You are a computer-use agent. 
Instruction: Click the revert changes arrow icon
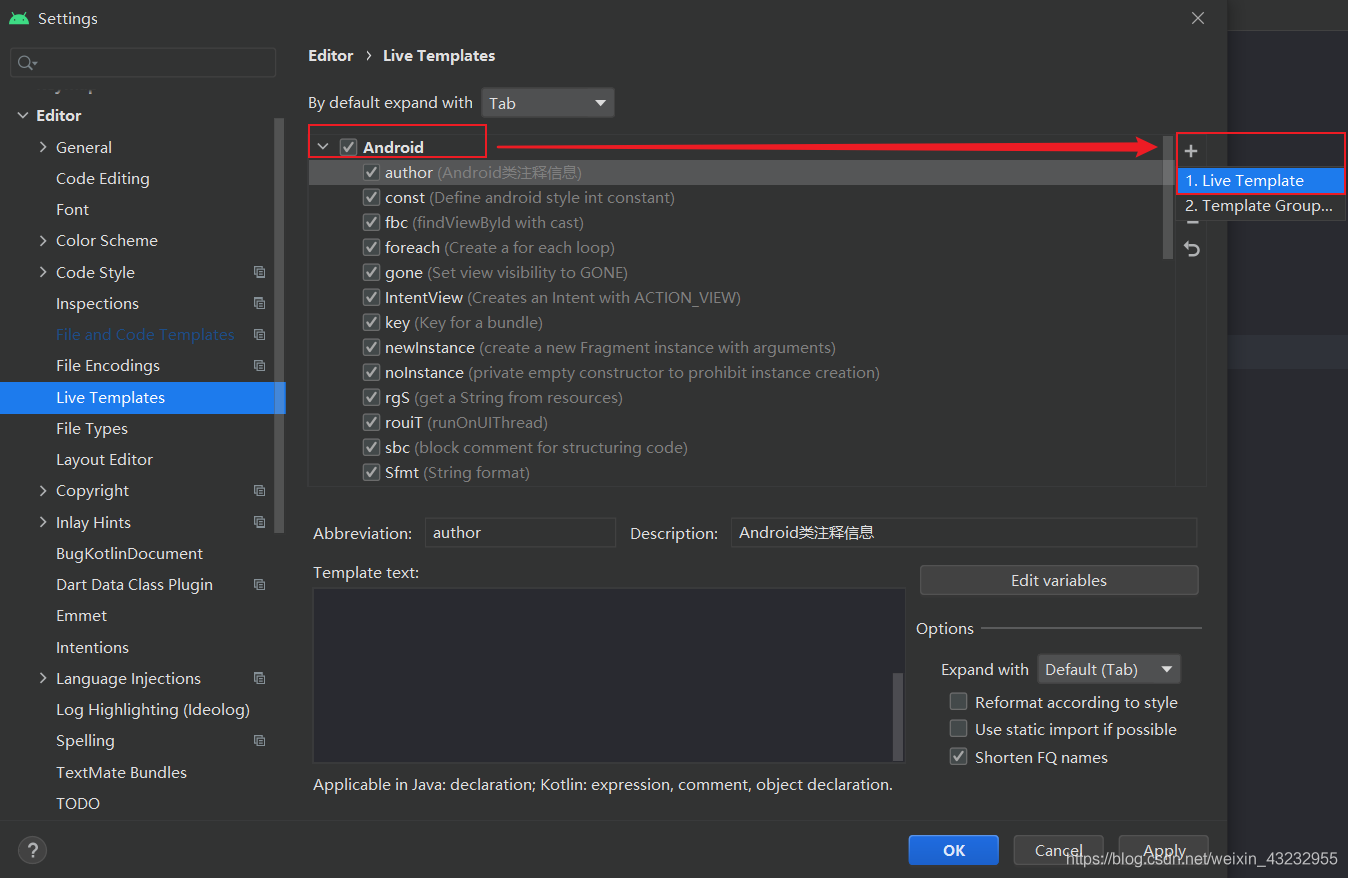point(1190,248)
